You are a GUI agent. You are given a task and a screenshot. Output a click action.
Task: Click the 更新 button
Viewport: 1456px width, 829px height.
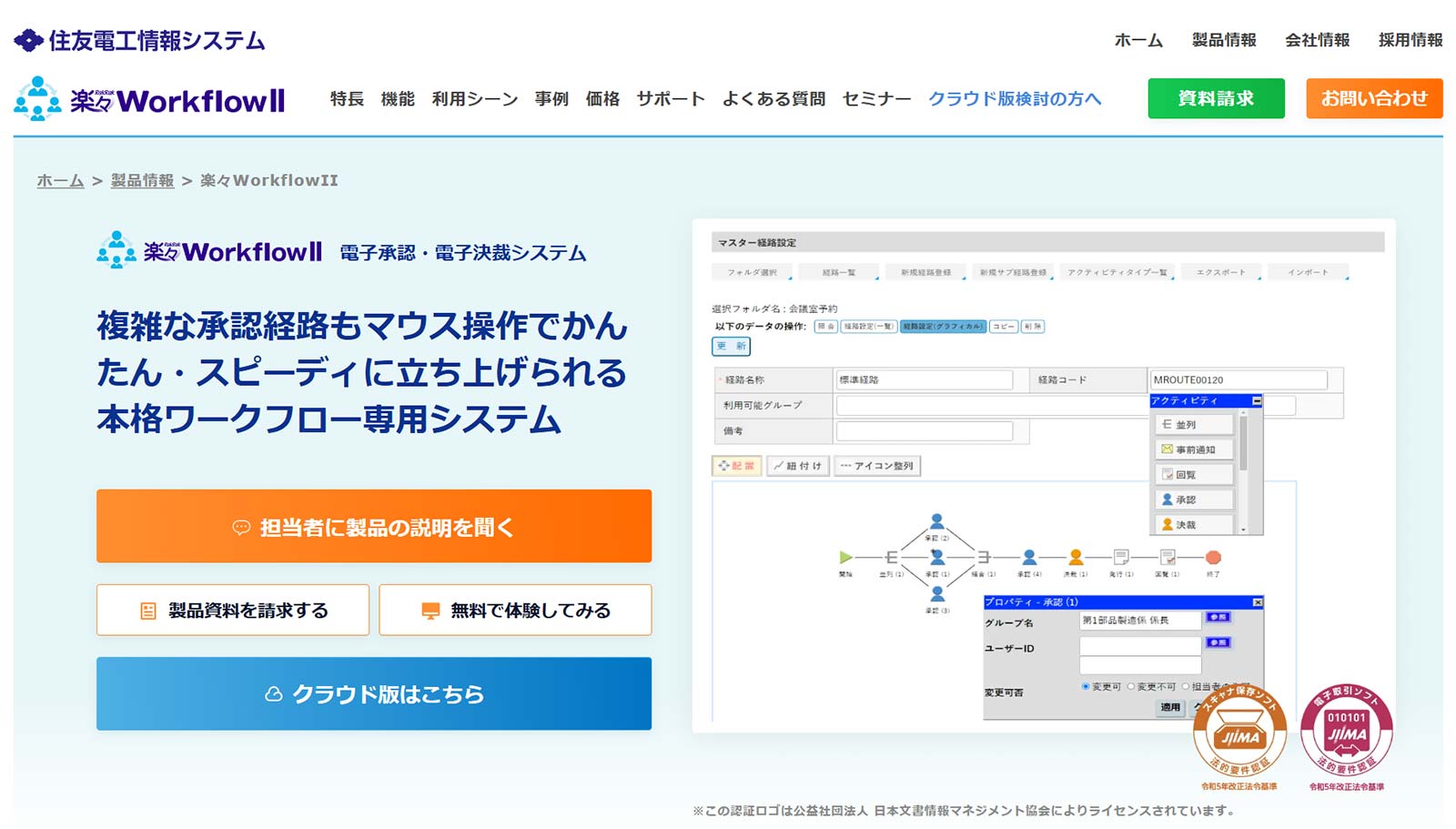731,346
